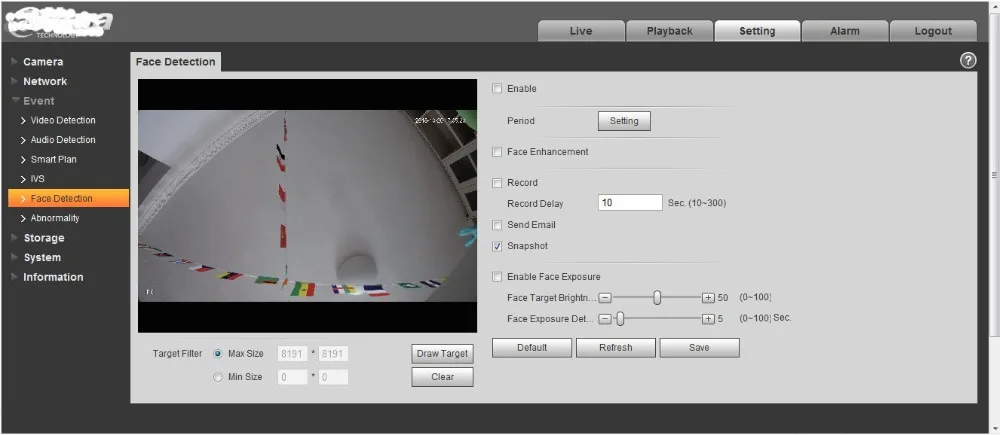Increase Face Target Brightness with plus button
This screenshot has width=1000, height=435.
708,298
